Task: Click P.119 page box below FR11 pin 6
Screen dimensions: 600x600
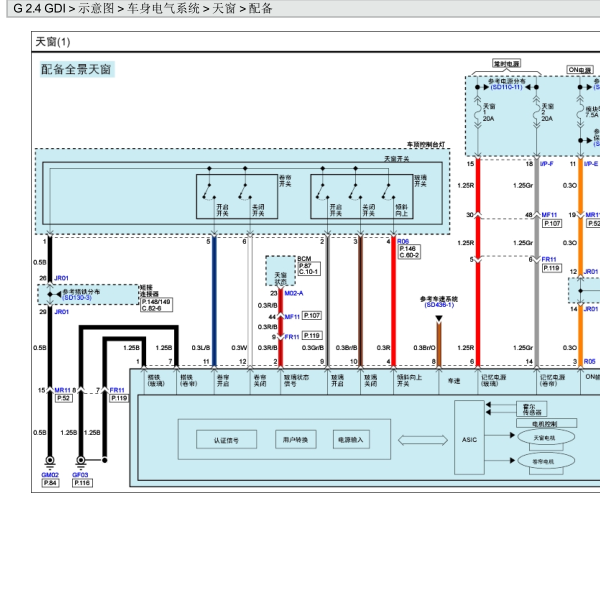Action: pyautogui.click(x=552, y=268)
